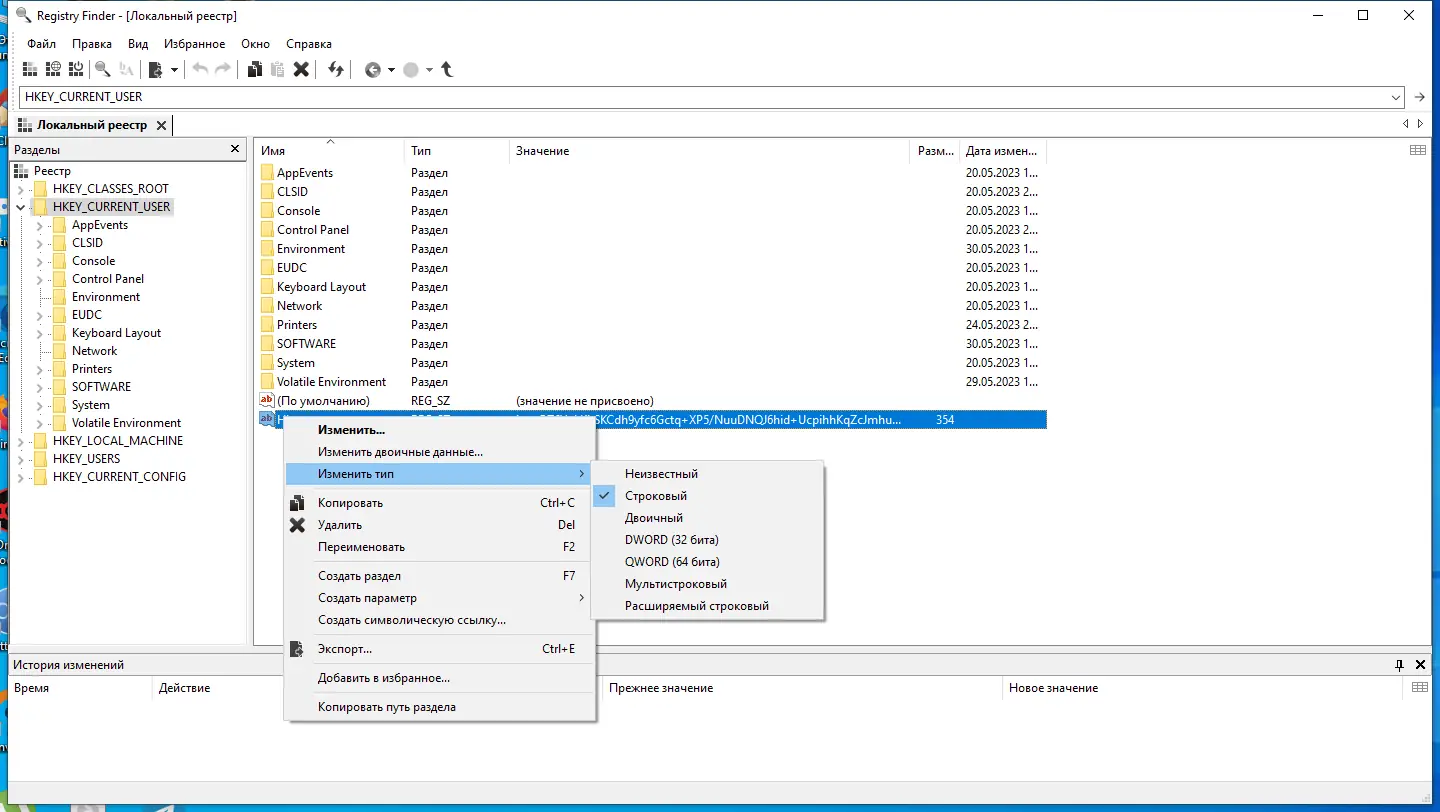This screenshot has width=1440, height=812.
Task: Select HKEY_CURRENT_CONFIG in the tree
Action: click(119, 477)
